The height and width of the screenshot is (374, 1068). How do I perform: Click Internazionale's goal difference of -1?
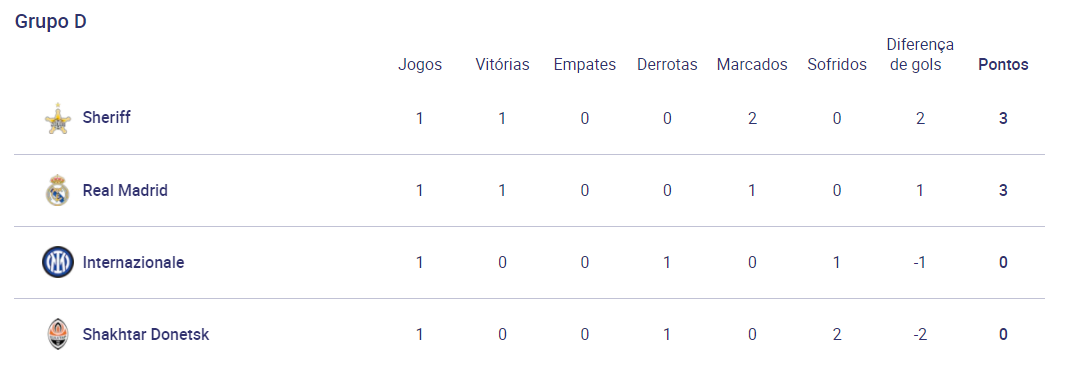tap(920, 262)
